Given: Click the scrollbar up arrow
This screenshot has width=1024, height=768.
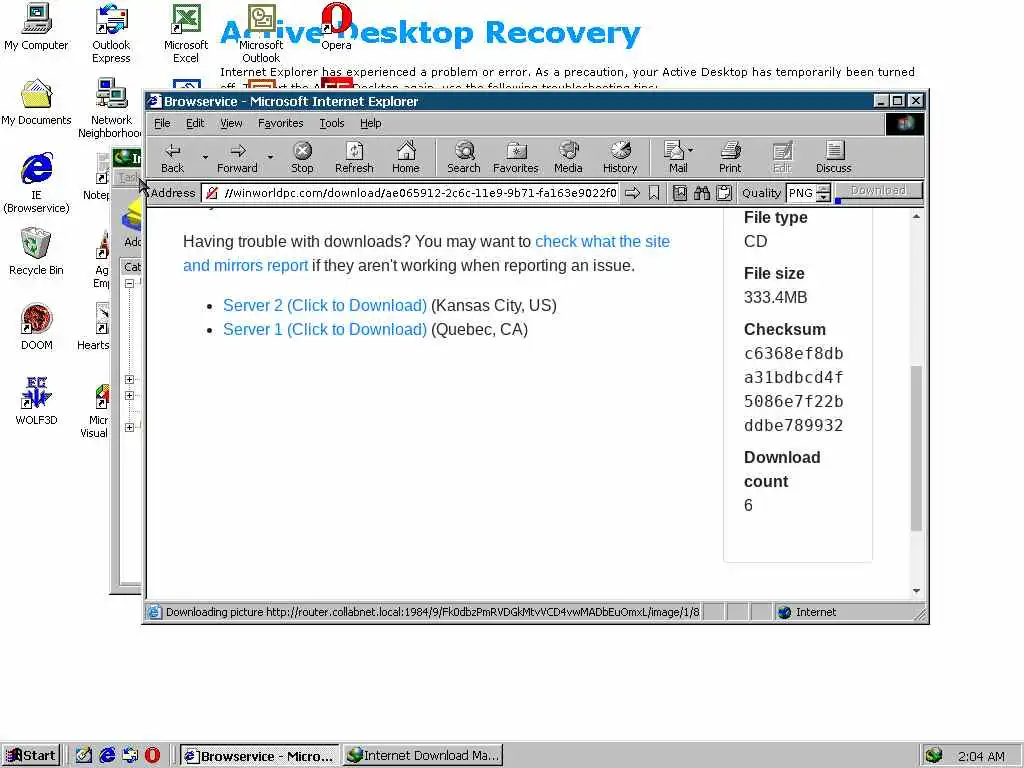Looking at the screenshot, I should [916, 216].
